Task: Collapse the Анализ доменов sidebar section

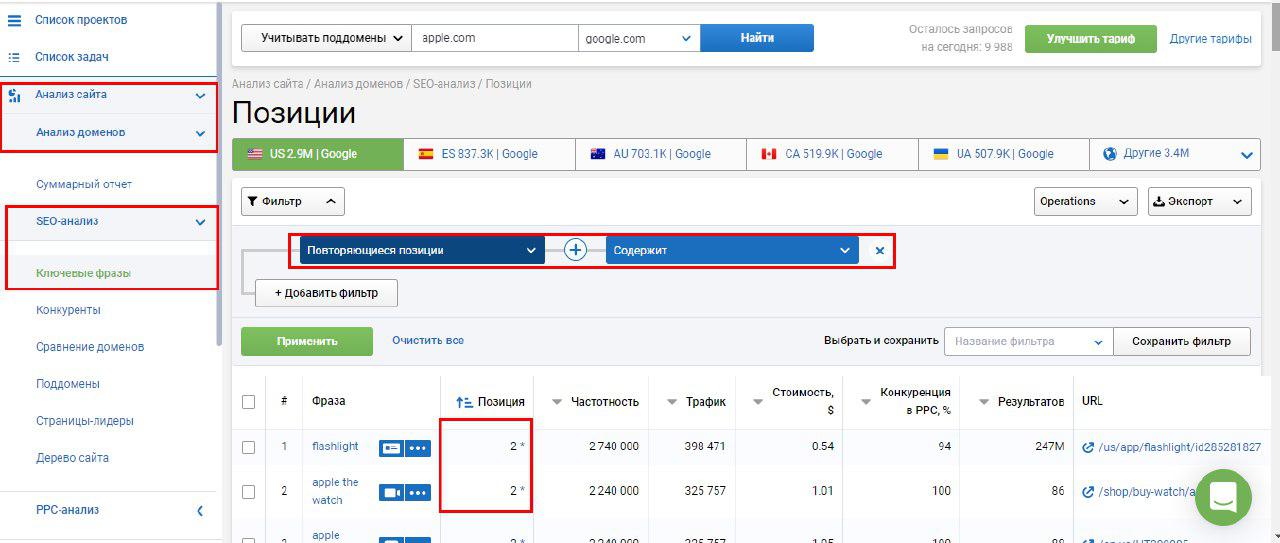Action: tap(200, 133)
